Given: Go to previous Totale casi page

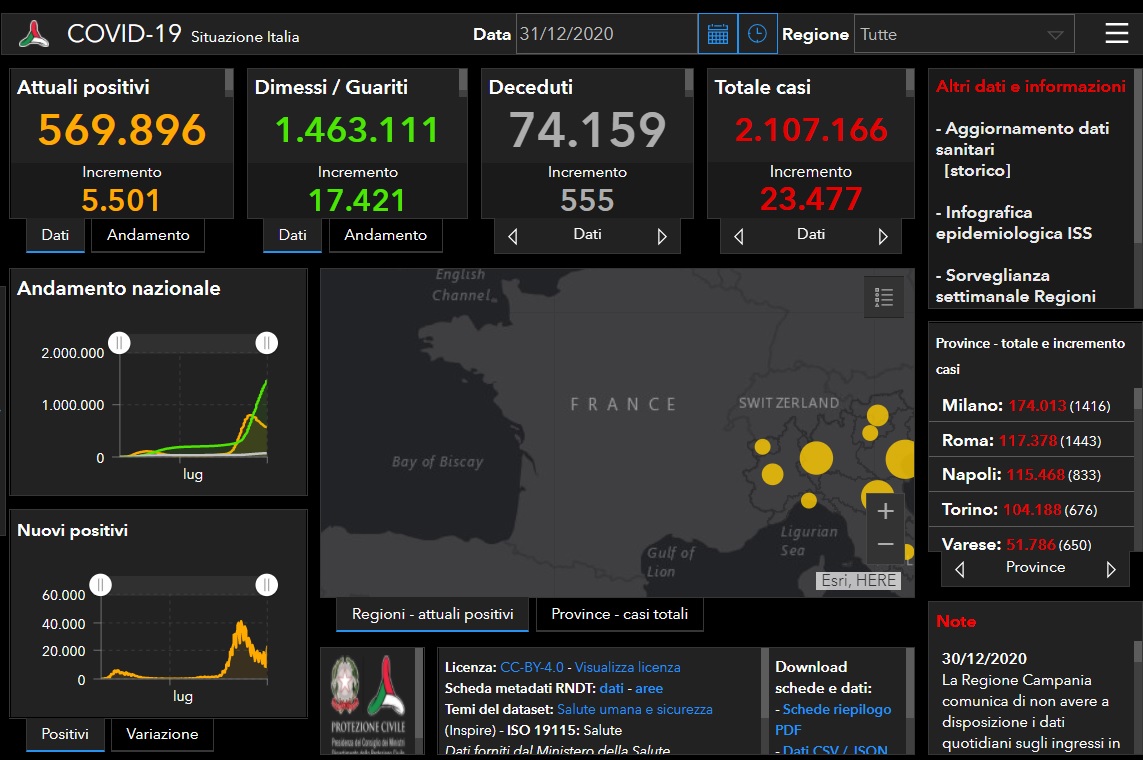Looking at the screenshot, I should [739, 237].
